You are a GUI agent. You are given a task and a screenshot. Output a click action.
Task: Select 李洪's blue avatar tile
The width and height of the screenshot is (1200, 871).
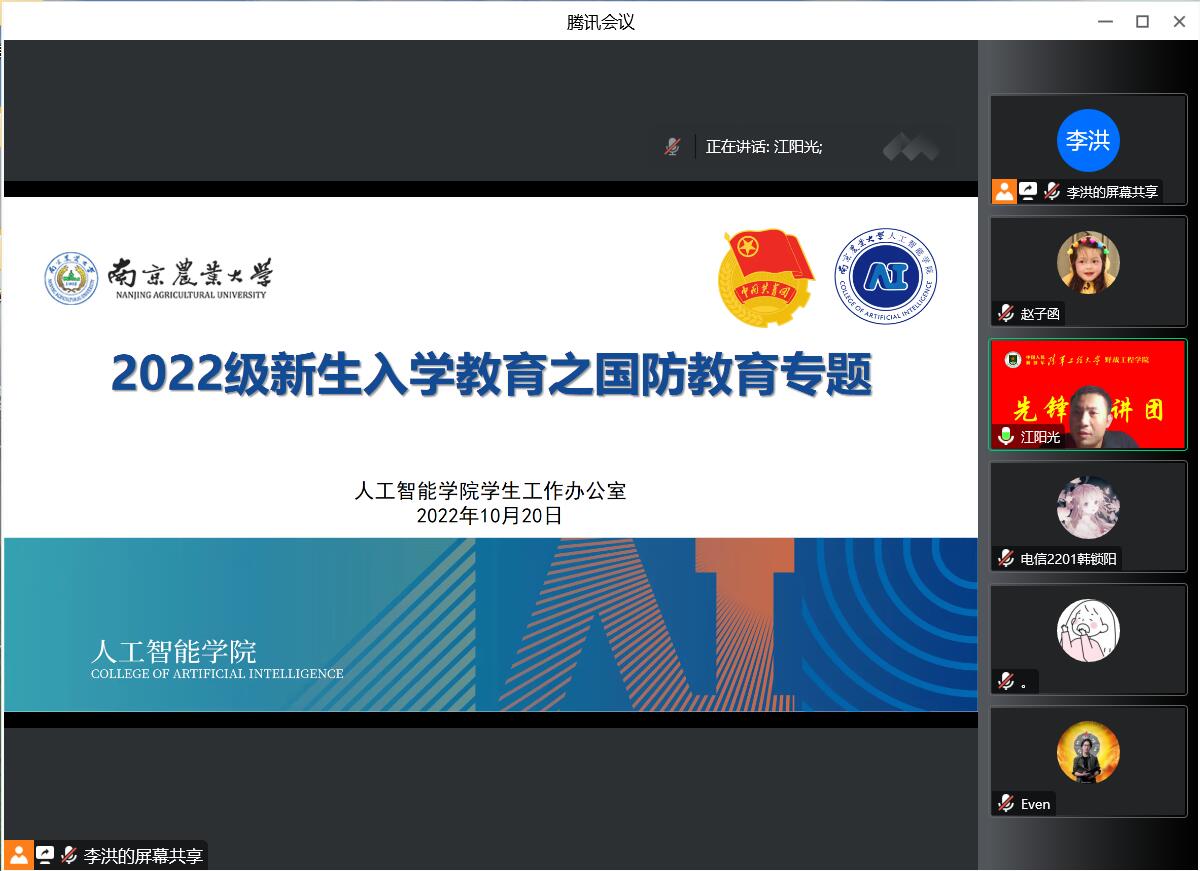pyautogui.click(x=1088, y=141)
